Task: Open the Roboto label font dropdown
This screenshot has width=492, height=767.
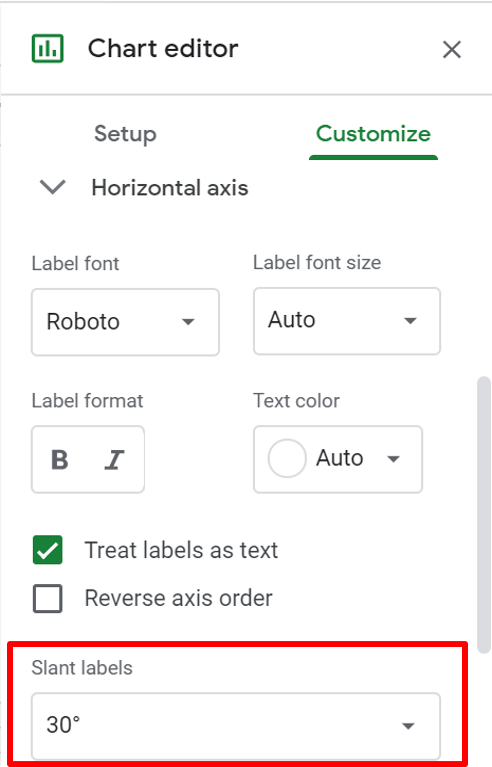Action: pos(125,322)
